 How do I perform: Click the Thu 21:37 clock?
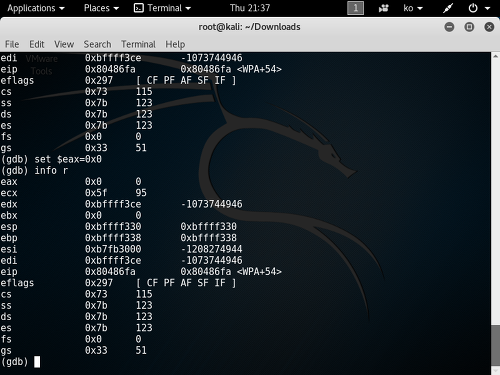(x=250, y=8)
